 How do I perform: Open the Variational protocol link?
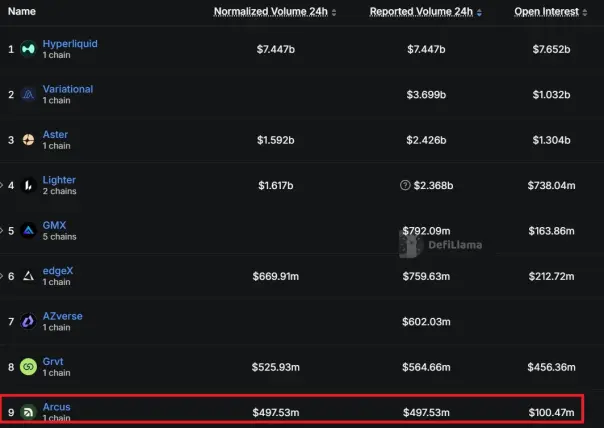pyautogui.click(x=68, y=89)
